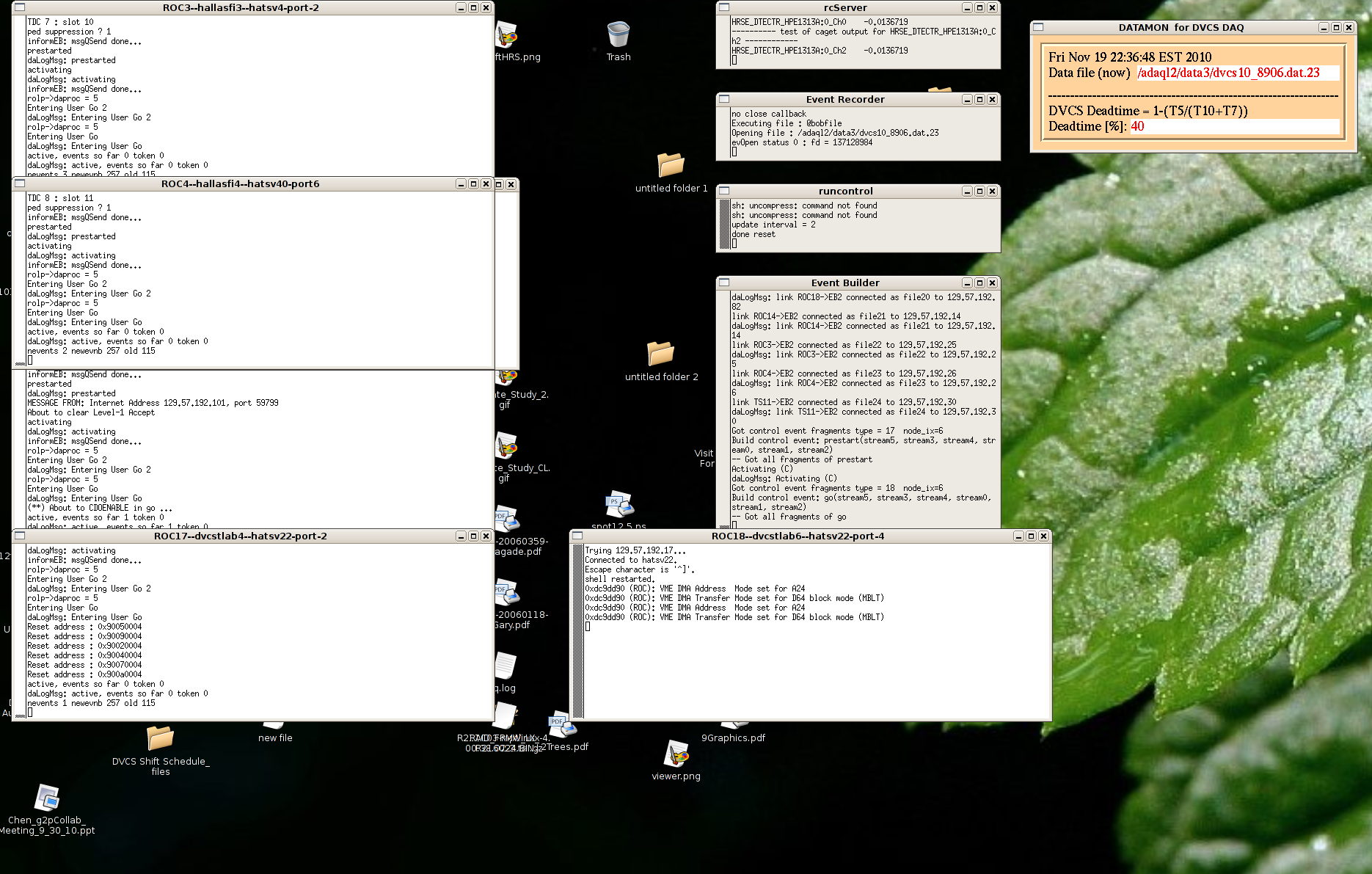
Task: Open the untitled folder 2 icon
Action: 660,354
